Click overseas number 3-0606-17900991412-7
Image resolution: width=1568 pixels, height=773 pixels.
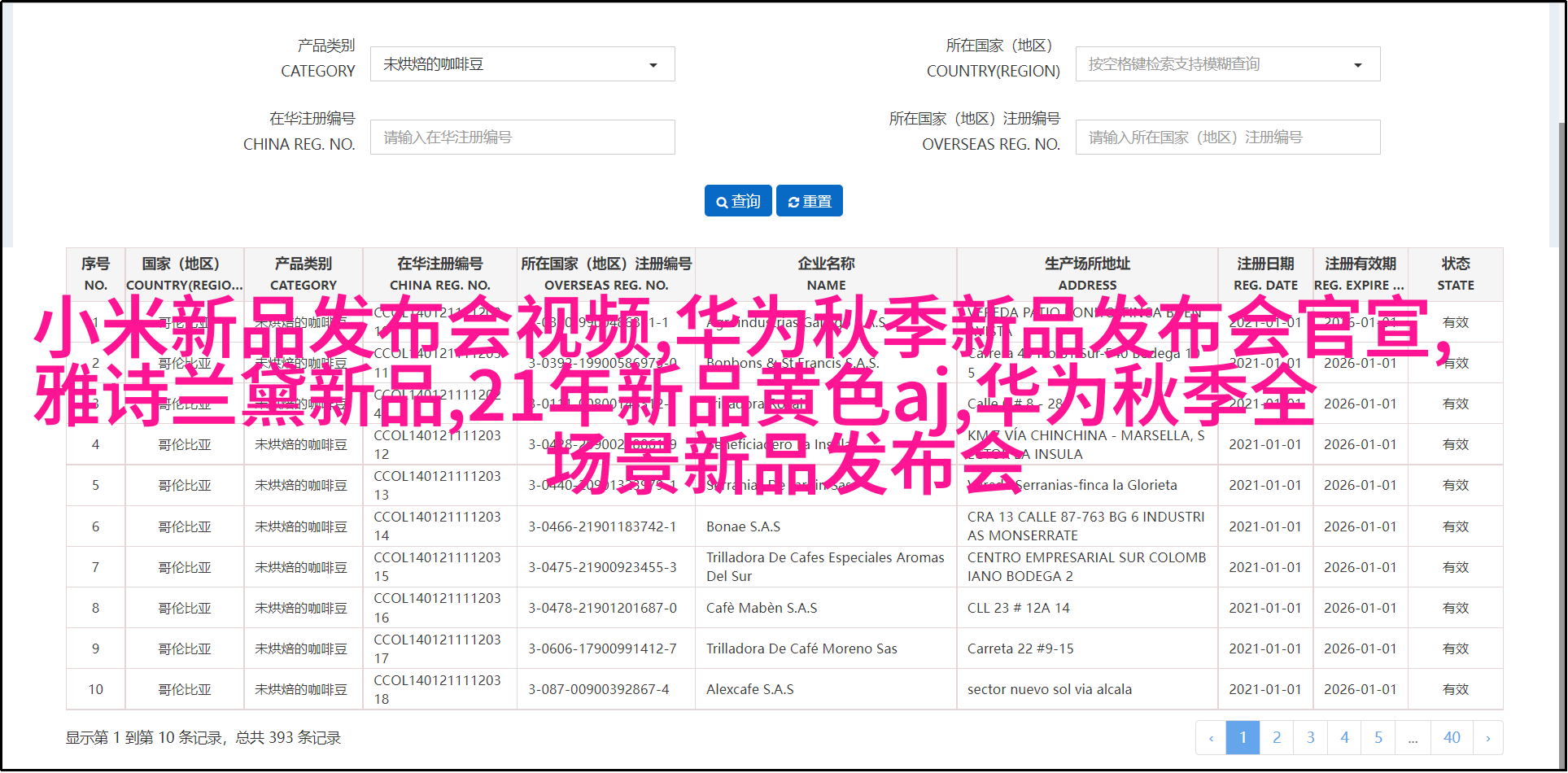[x=602, y=649]
